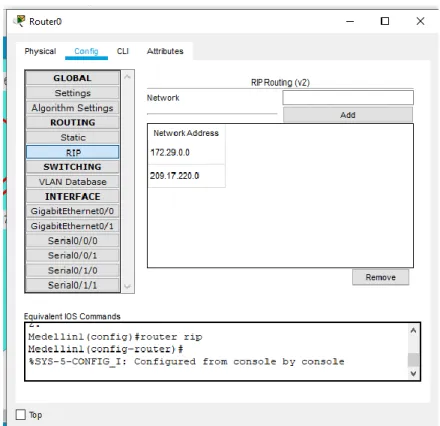Open Serial0/1/1 interface settings
The height and width of the screenshot is (426, 440).
72,285
